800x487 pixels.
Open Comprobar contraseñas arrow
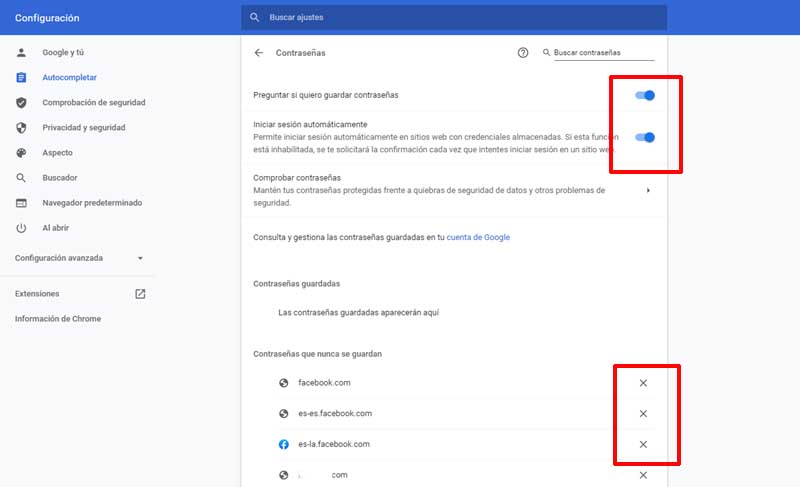648,190
